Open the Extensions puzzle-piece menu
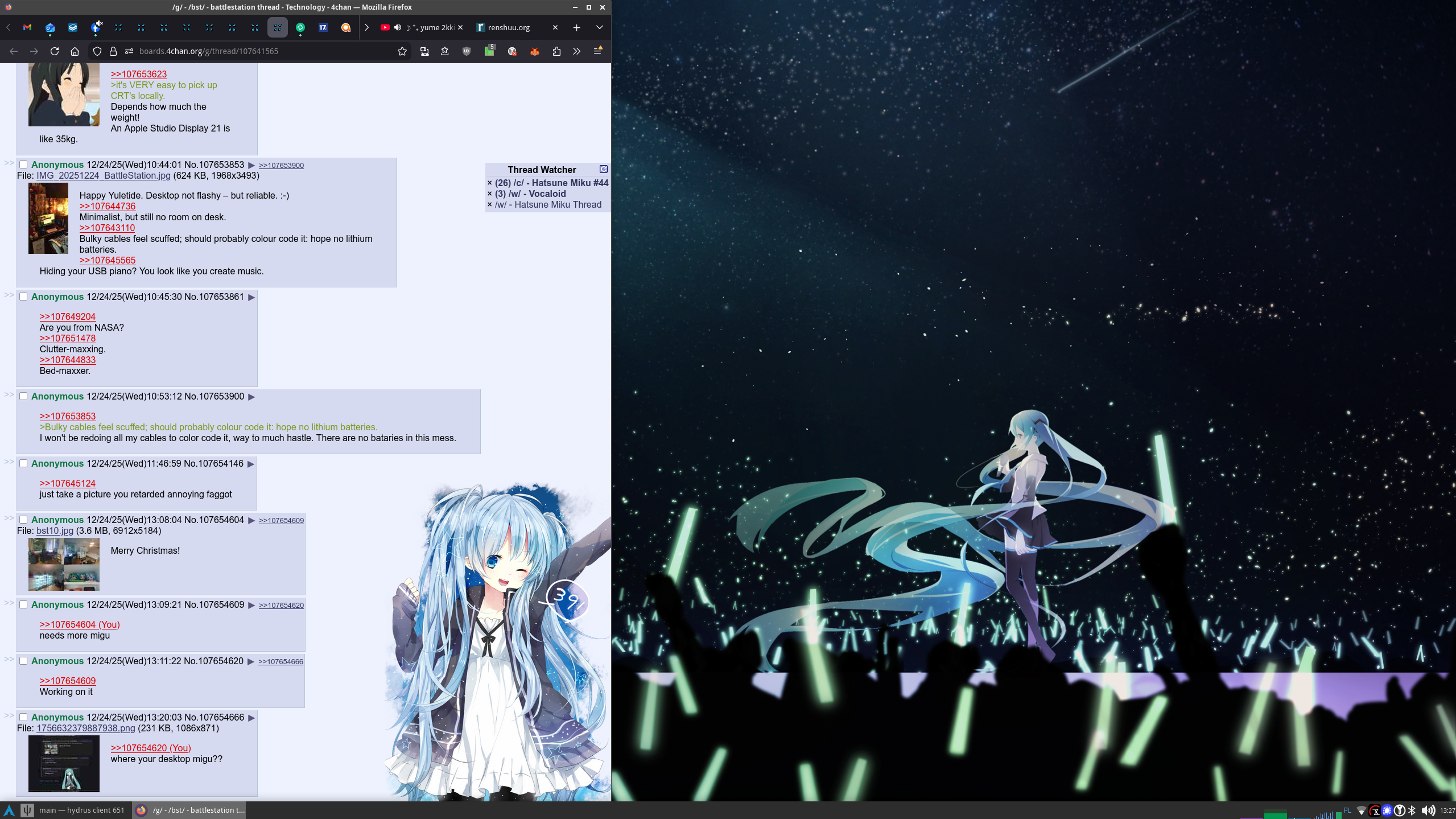The height and width of the screenshot is (819, 1456). [556, 51]
